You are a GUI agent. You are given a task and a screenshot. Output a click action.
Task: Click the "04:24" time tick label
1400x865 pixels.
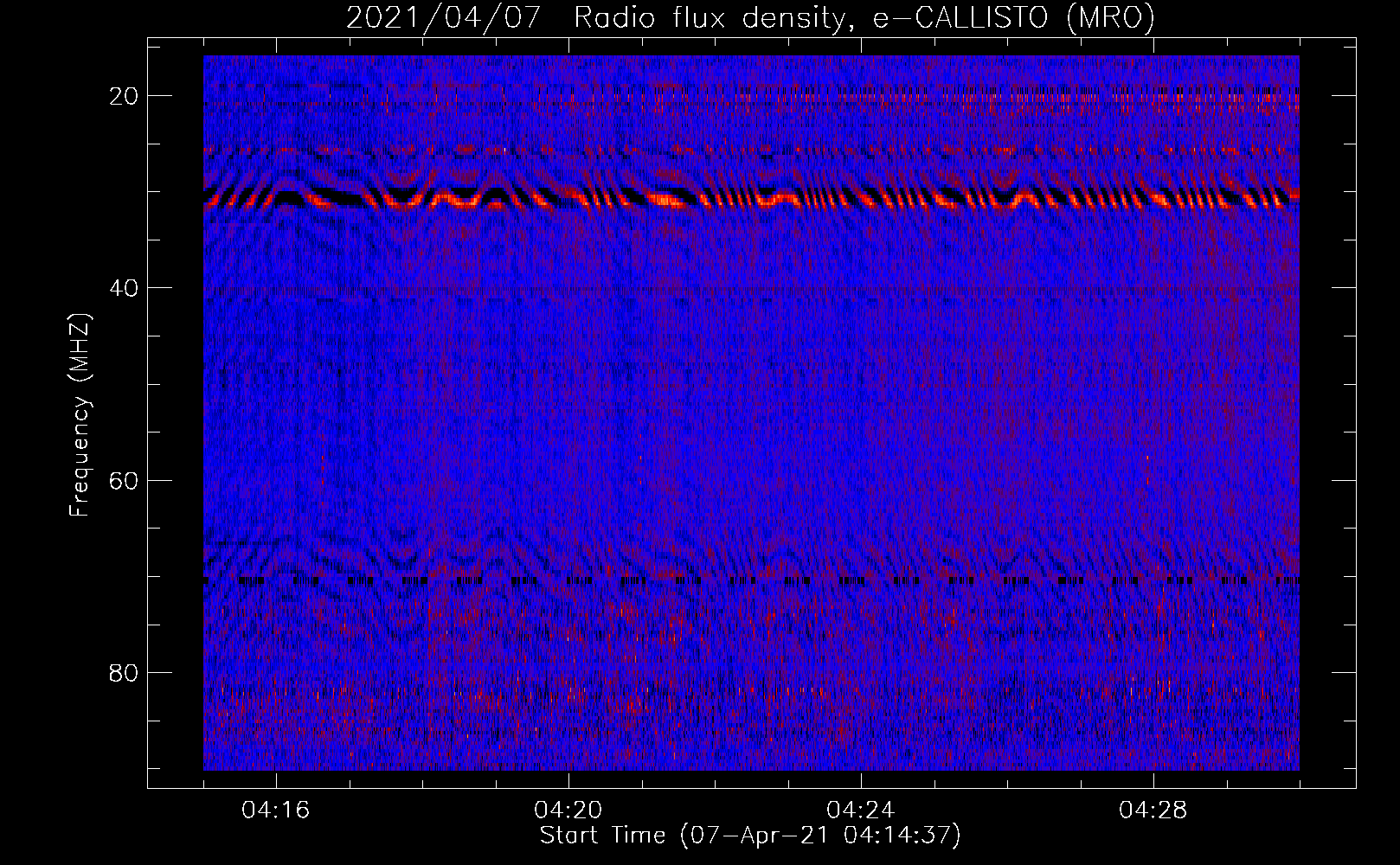coord(860,811)
